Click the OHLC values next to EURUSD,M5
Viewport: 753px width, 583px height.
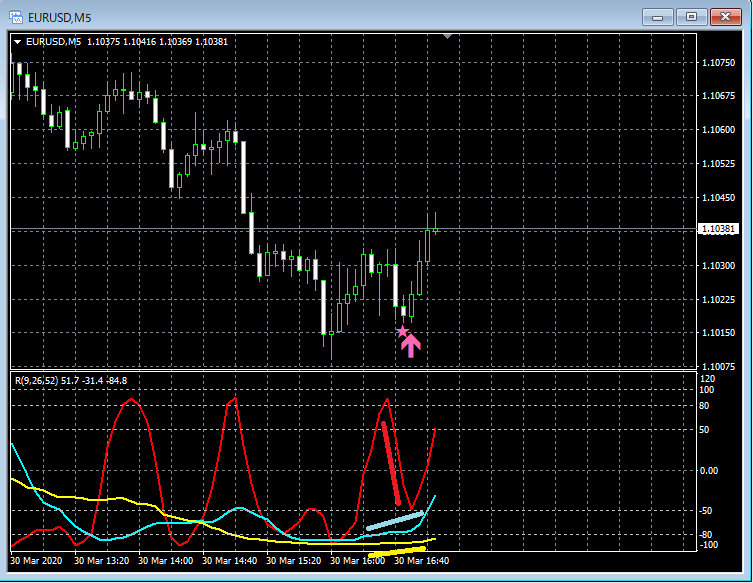pos(158,42)
